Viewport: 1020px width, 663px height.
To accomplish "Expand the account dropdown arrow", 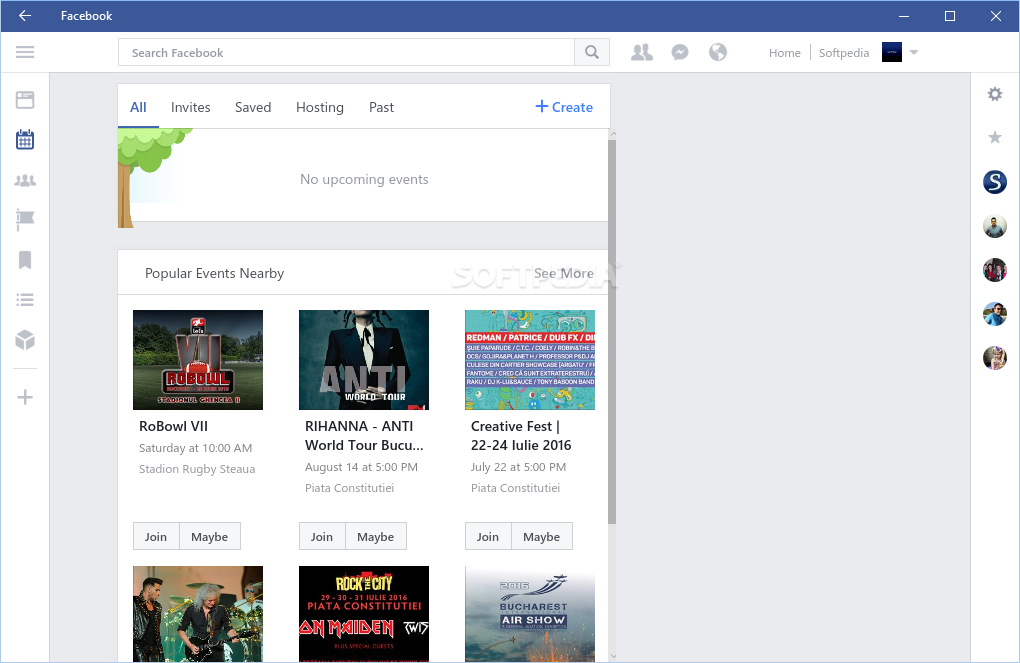I will tap(914, 52).
